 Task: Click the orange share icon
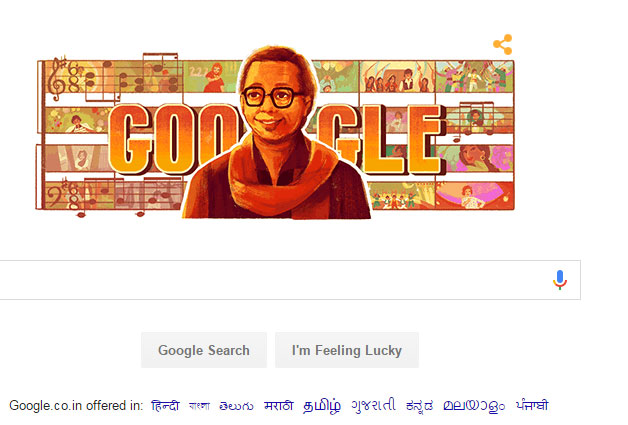click(503, 44)
